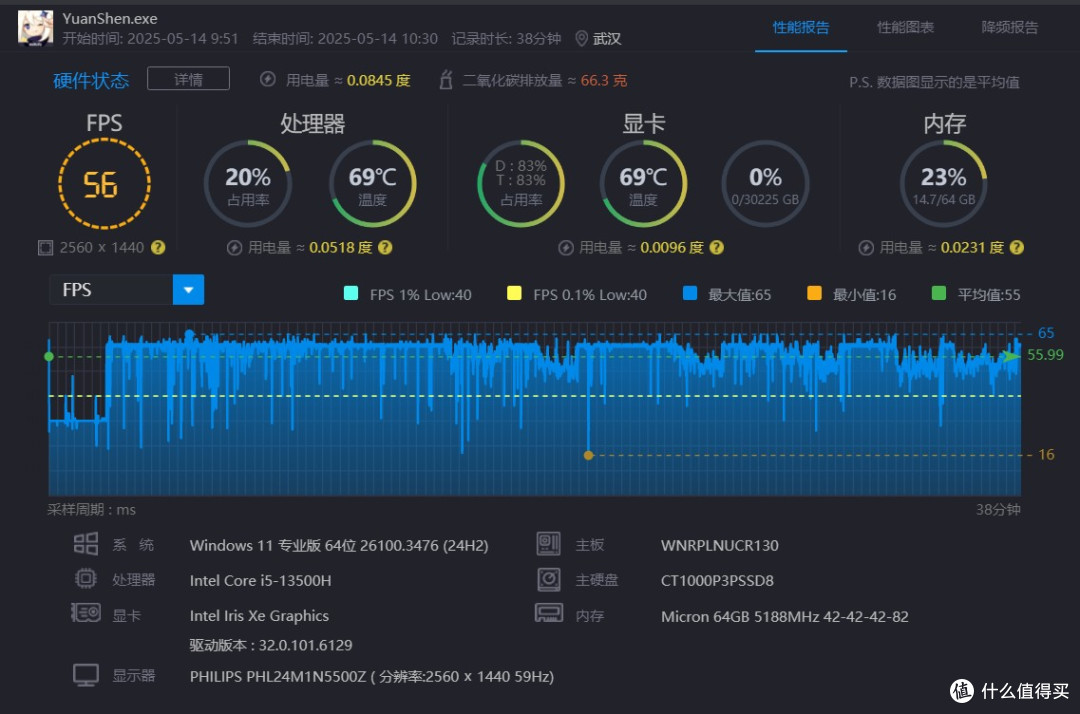The height and width of the screenshot is (714, 1080).
Task: Click the motherboard icon beside 主板
Action: pos(549,544)
